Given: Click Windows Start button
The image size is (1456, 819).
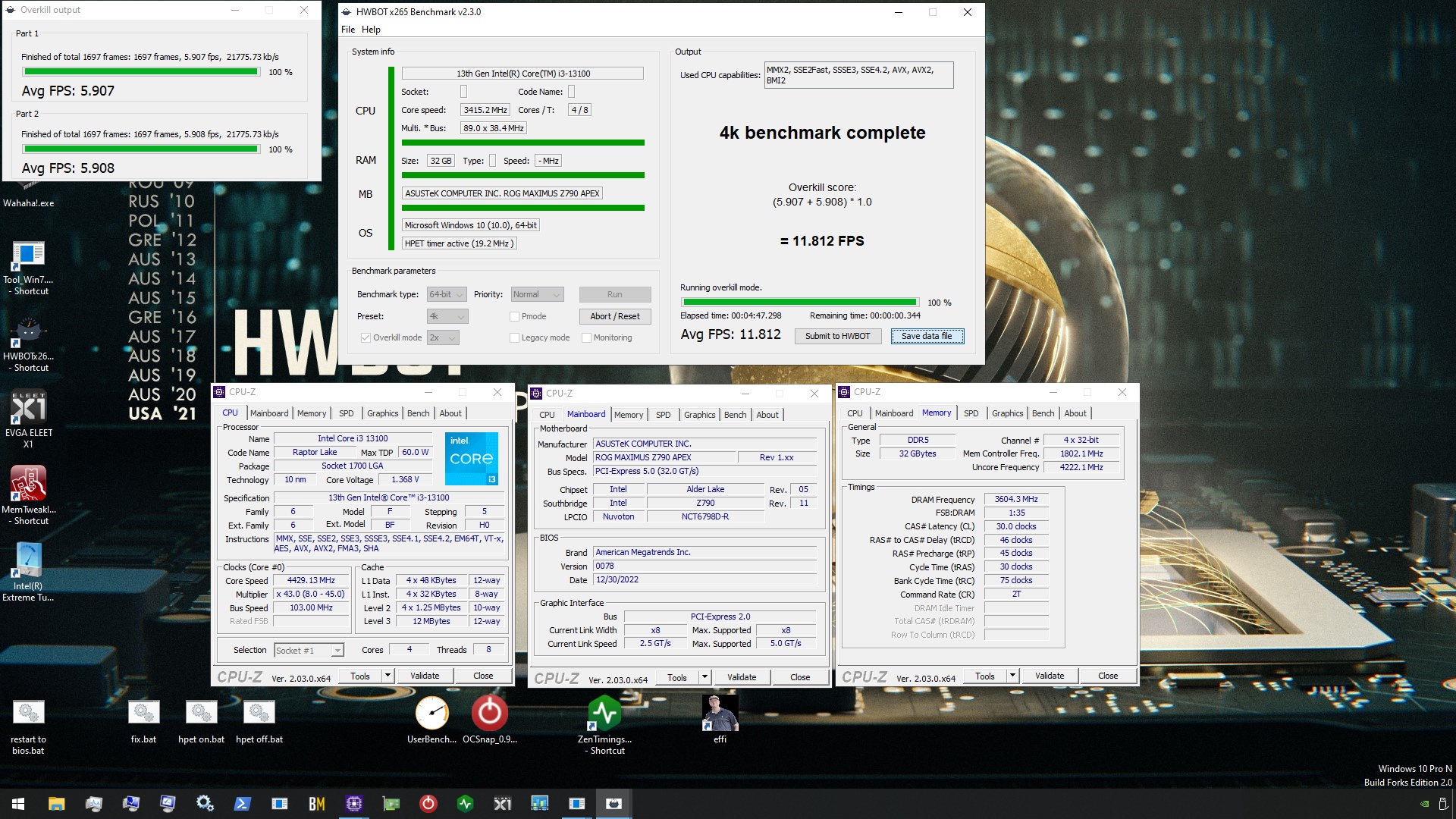Looking at the screenshot, I should (18, 804).
